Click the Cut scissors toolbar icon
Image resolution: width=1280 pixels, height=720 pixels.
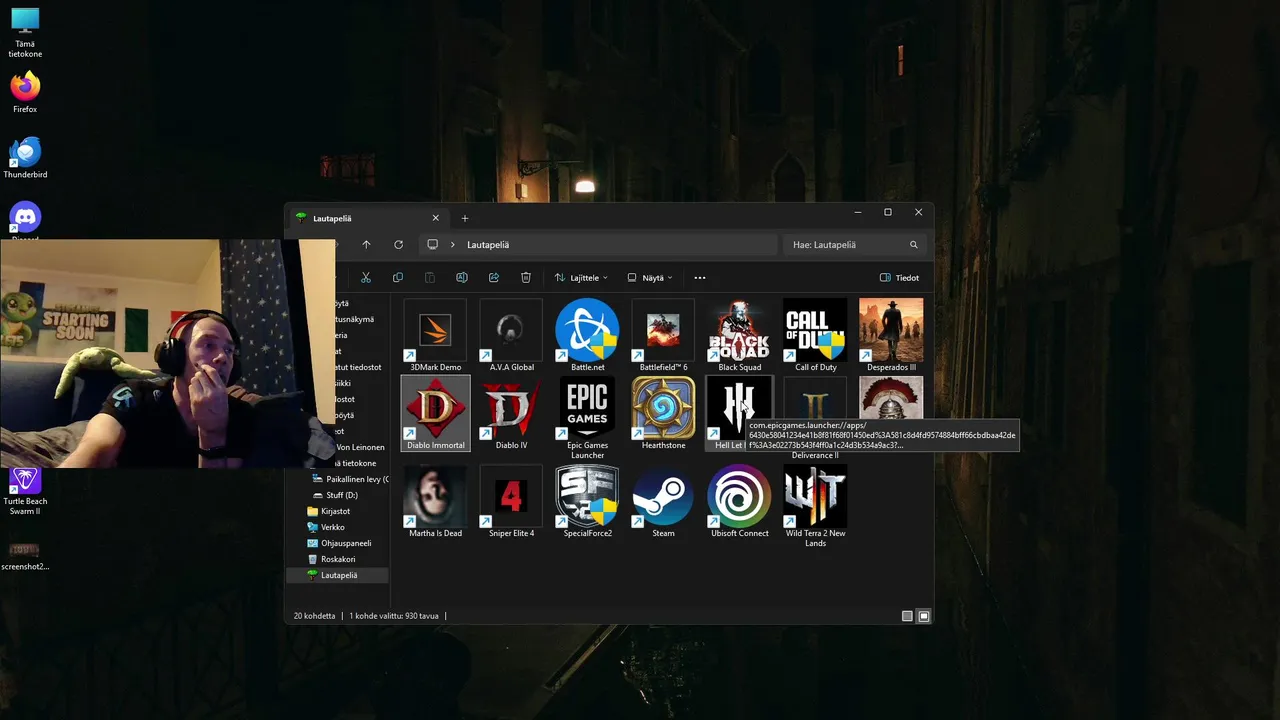[x=366, y=277]
